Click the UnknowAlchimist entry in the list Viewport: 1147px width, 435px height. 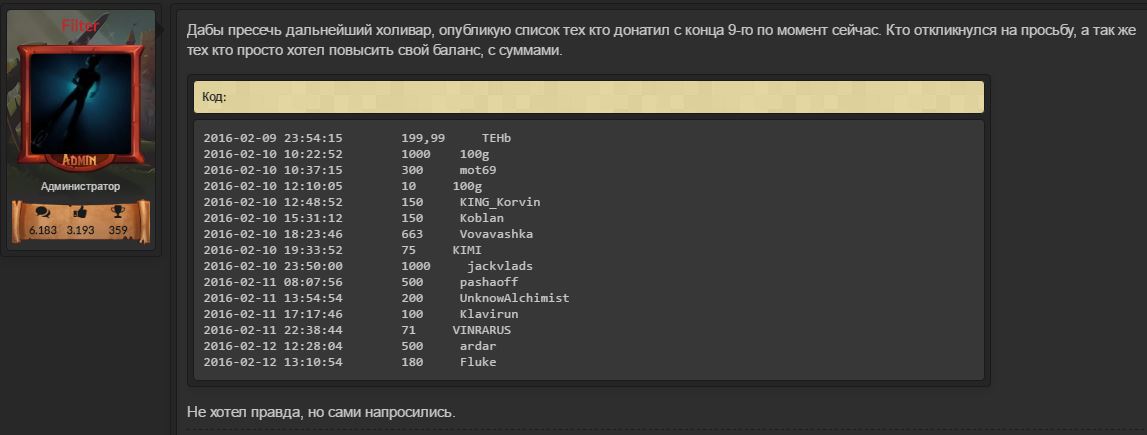(514, 298)
